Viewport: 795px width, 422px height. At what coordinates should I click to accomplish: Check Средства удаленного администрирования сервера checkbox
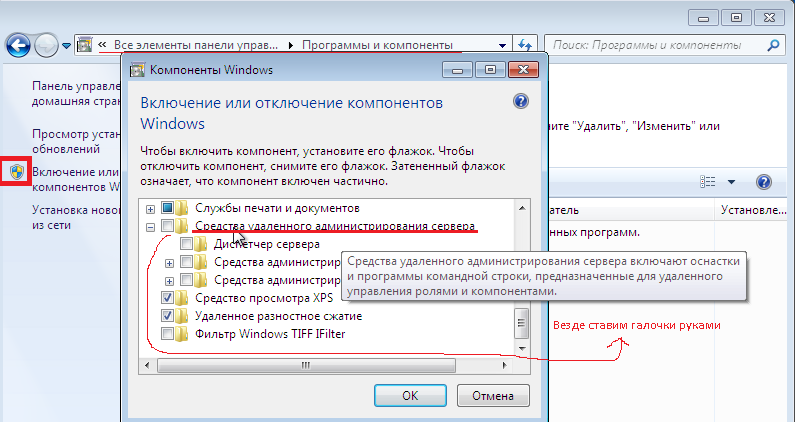click(167, 226)
